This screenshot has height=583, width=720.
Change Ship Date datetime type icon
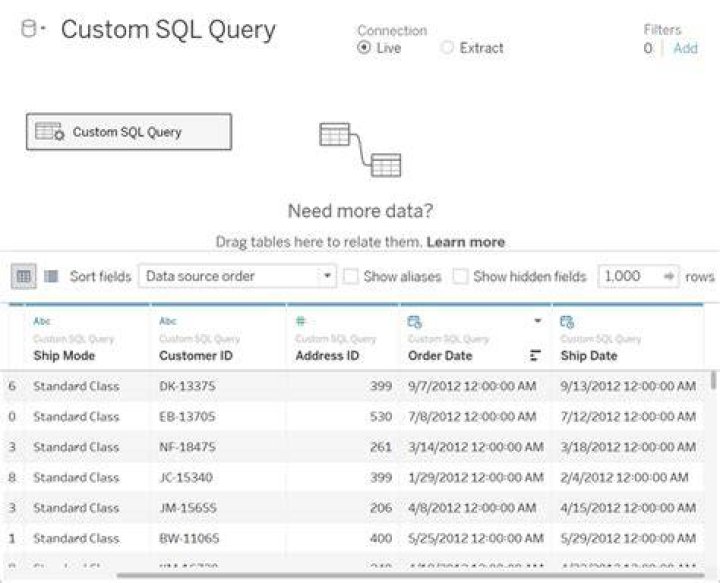[567, 322]
